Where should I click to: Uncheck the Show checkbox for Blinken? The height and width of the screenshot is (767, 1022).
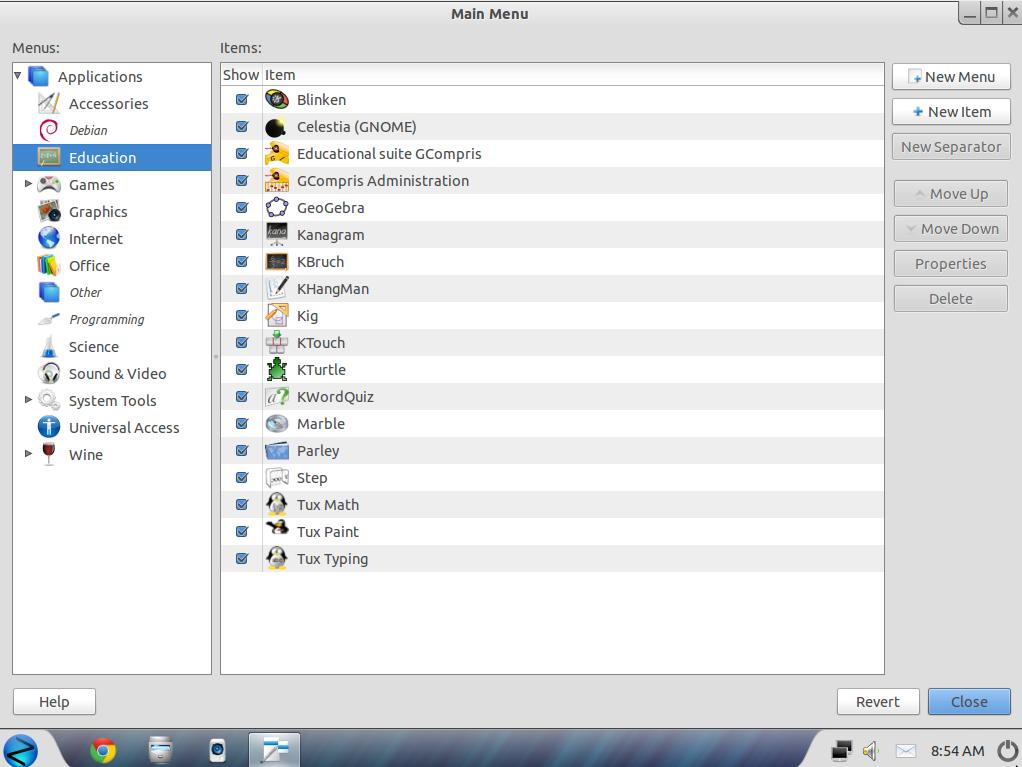(242, 100)
